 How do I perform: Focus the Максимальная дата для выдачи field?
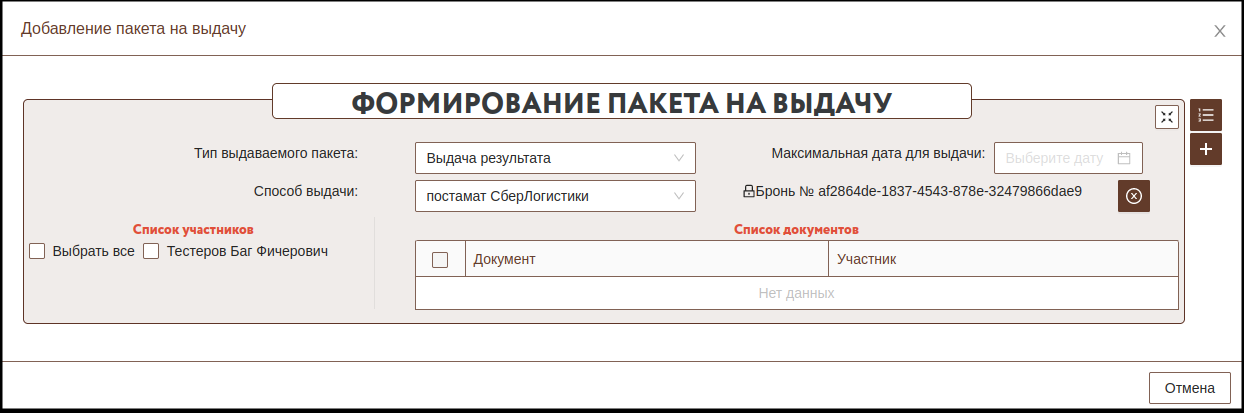1055,158
